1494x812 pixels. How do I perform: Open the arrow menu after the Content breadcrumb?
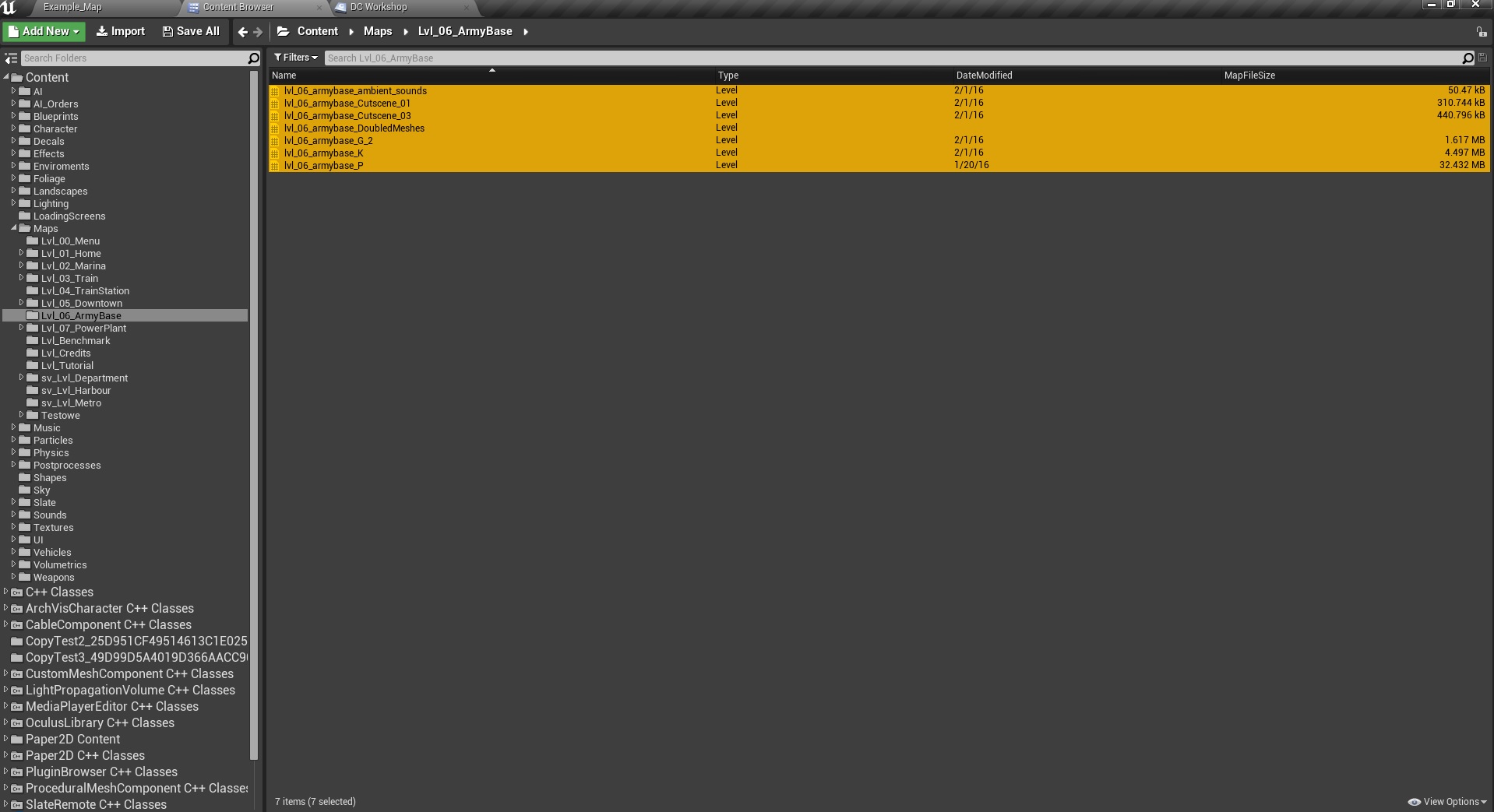coord(351,32)
